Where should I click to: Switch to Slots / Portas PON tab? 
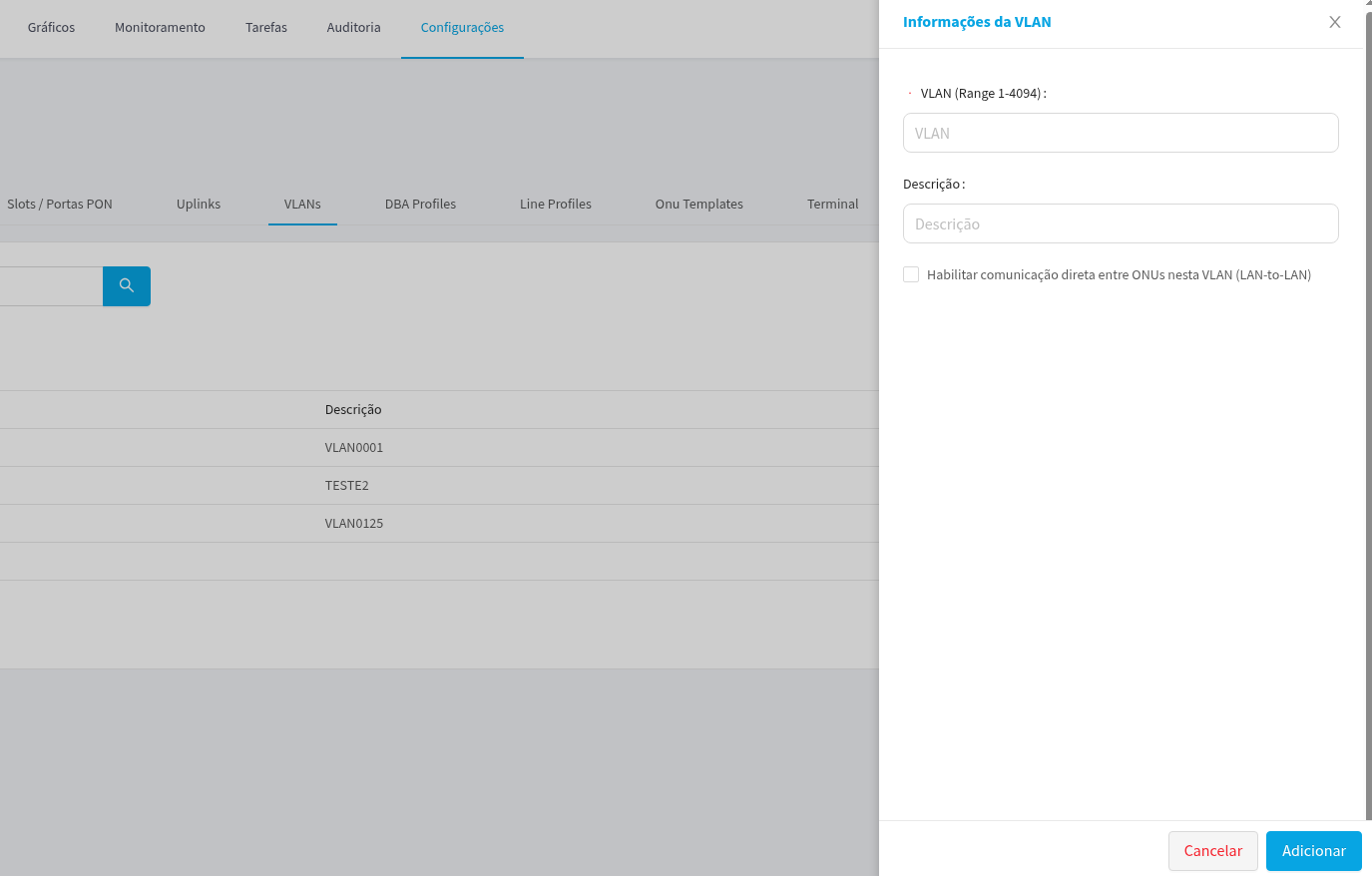[60, 205]
